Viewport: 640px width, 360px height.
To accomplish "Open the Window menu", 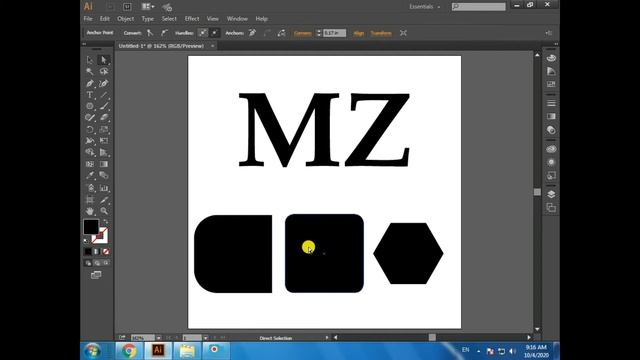I will point(237,19).
